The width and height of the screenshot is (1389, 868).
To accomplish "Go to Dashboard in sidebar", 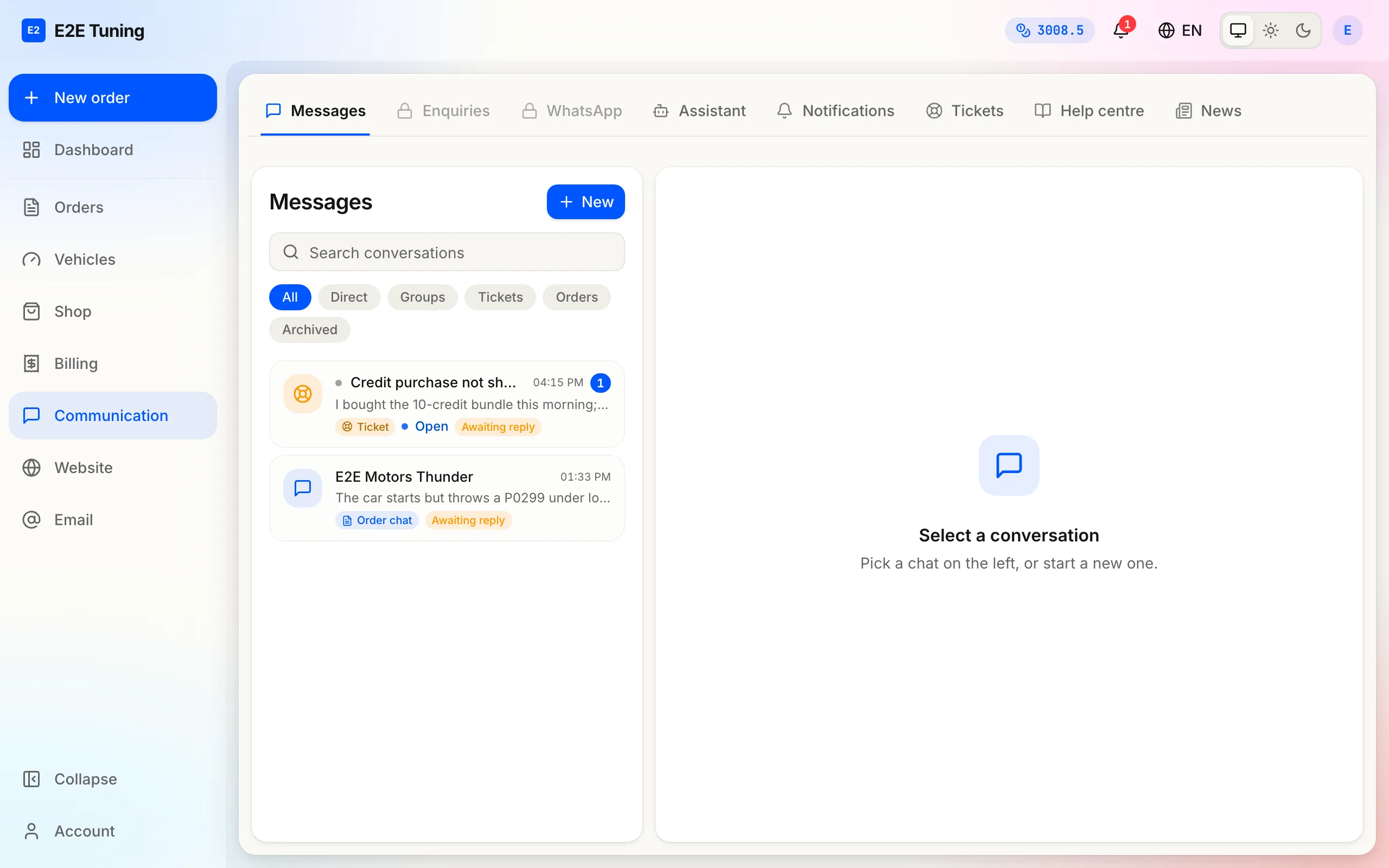I will coord(112,150).
